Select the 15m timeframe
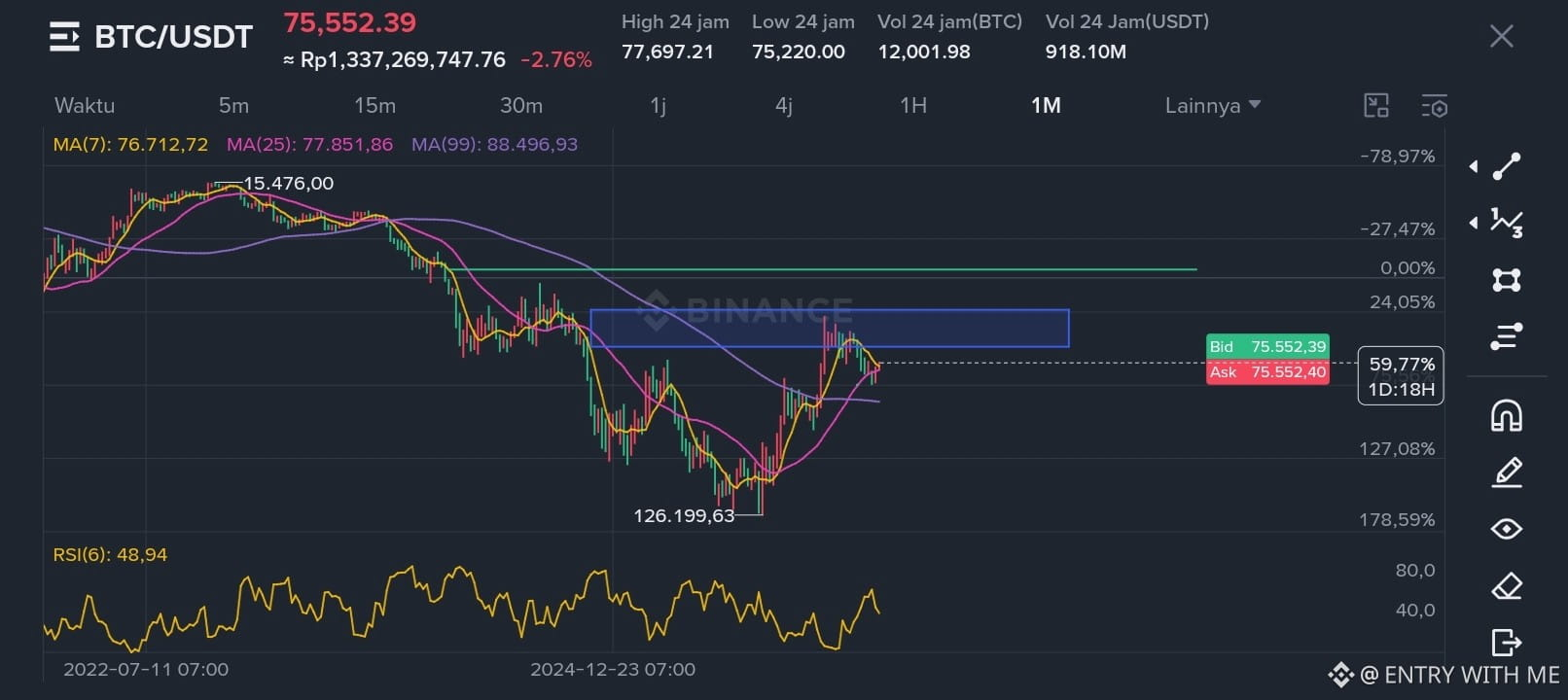Viewport: 1568px width, 700px height. (374, 105)
